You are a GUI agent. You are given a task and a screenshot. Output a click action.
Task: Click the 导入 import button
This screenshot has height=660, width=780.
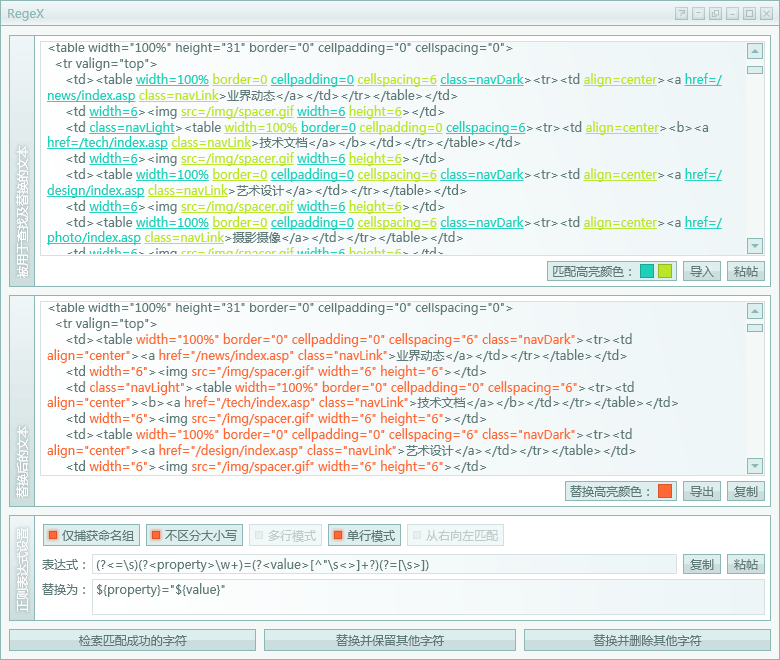pyautogui.click(x=701, y=272)
